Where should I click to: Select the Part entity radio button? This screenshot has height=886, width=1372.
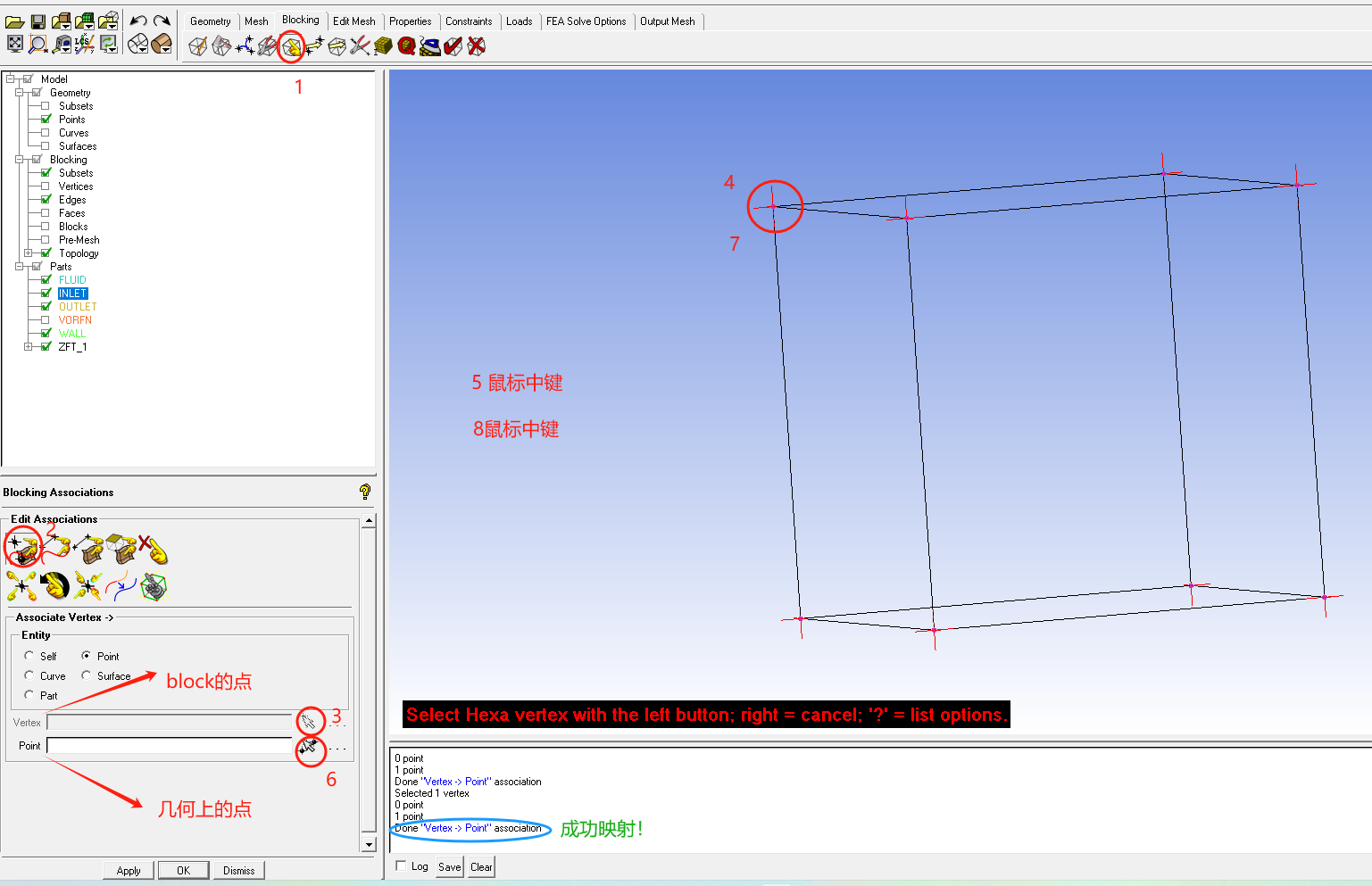tap(29, 695)
